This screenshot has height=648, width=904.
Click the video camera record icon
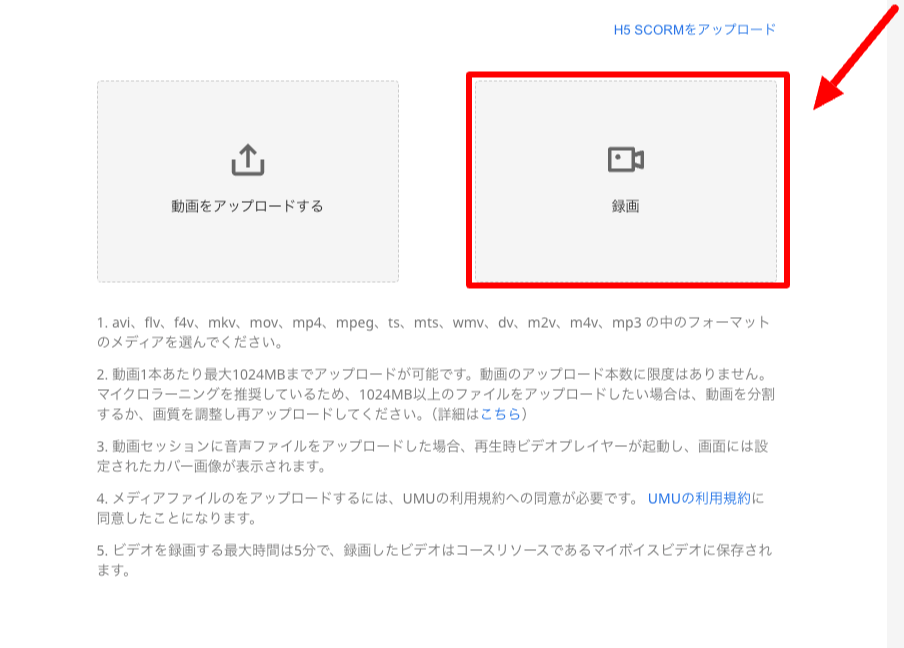[x=626, y=159]
